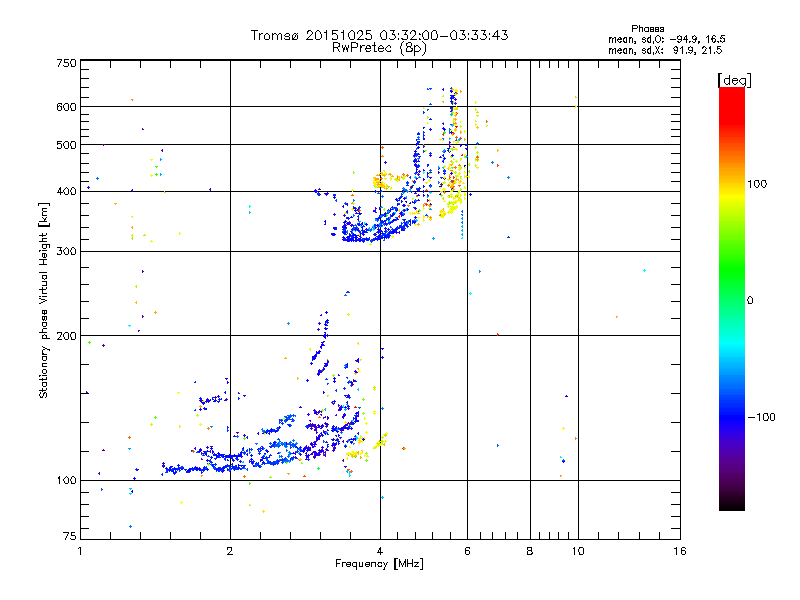The image size is (800, 600).
Task: Click the '[deg]' colorbar unit label
Action: (734, 81)
